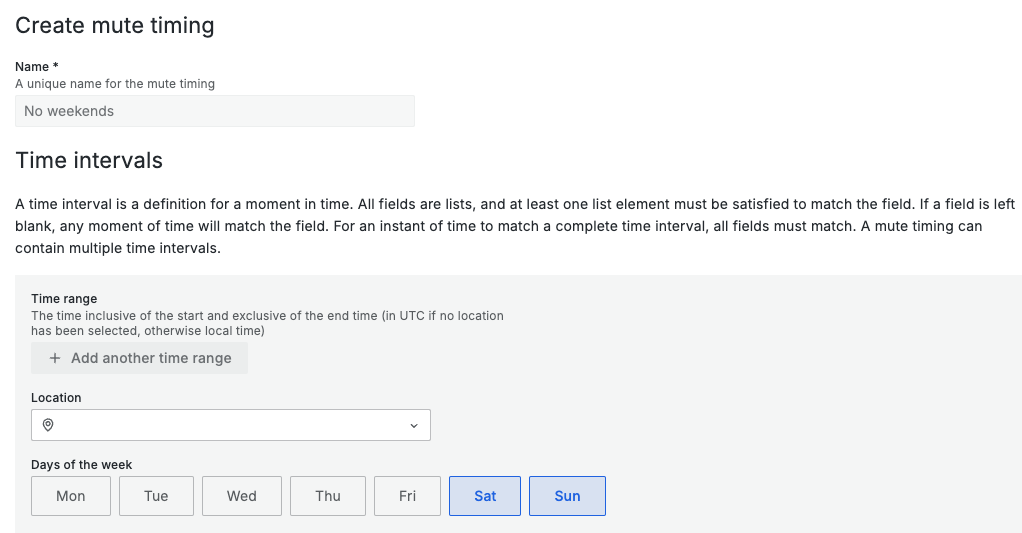Click the map pin icon in Location field
1022x533 pixels.
(x=47, y=425)
